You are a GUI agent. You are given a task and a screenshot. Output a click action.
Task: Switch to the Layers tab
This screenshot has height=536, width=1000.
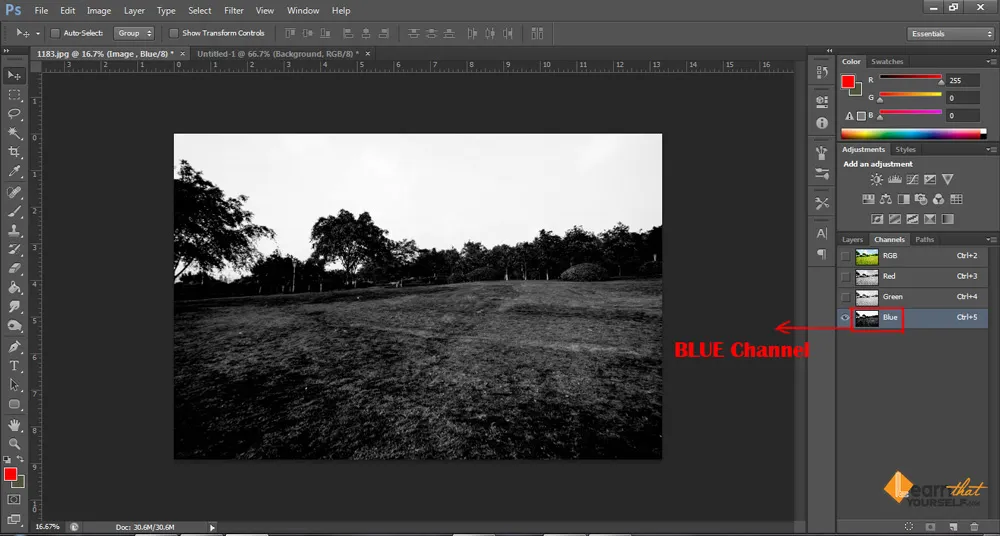[x=852, y=240]
